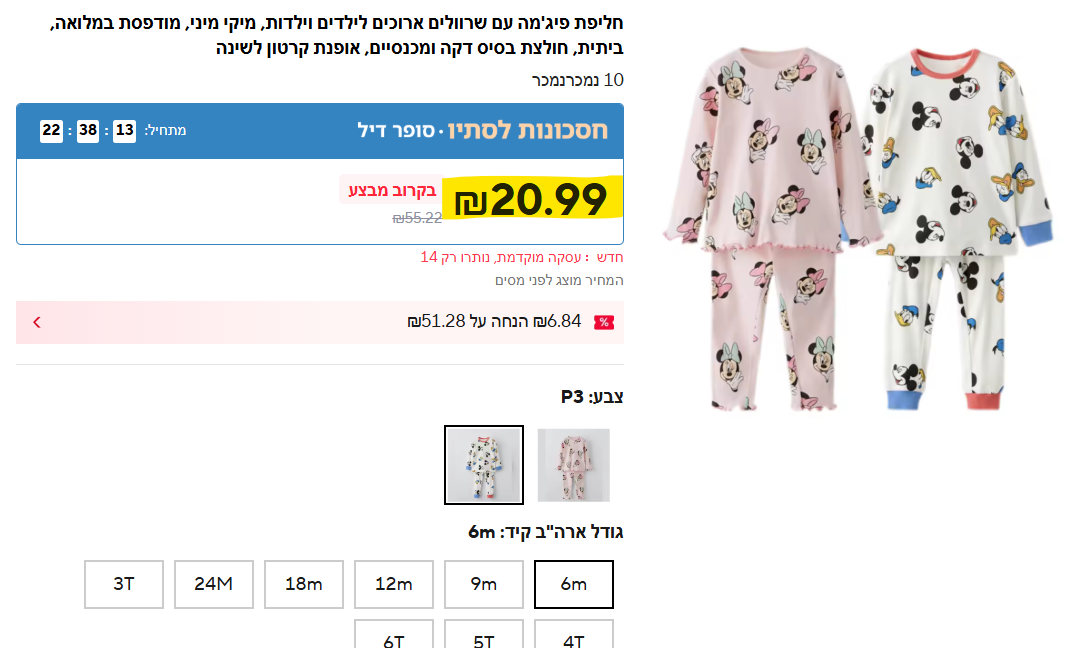
Task: Click the ₪6.84 discount offer text
Action: click(x=494, y=322)
